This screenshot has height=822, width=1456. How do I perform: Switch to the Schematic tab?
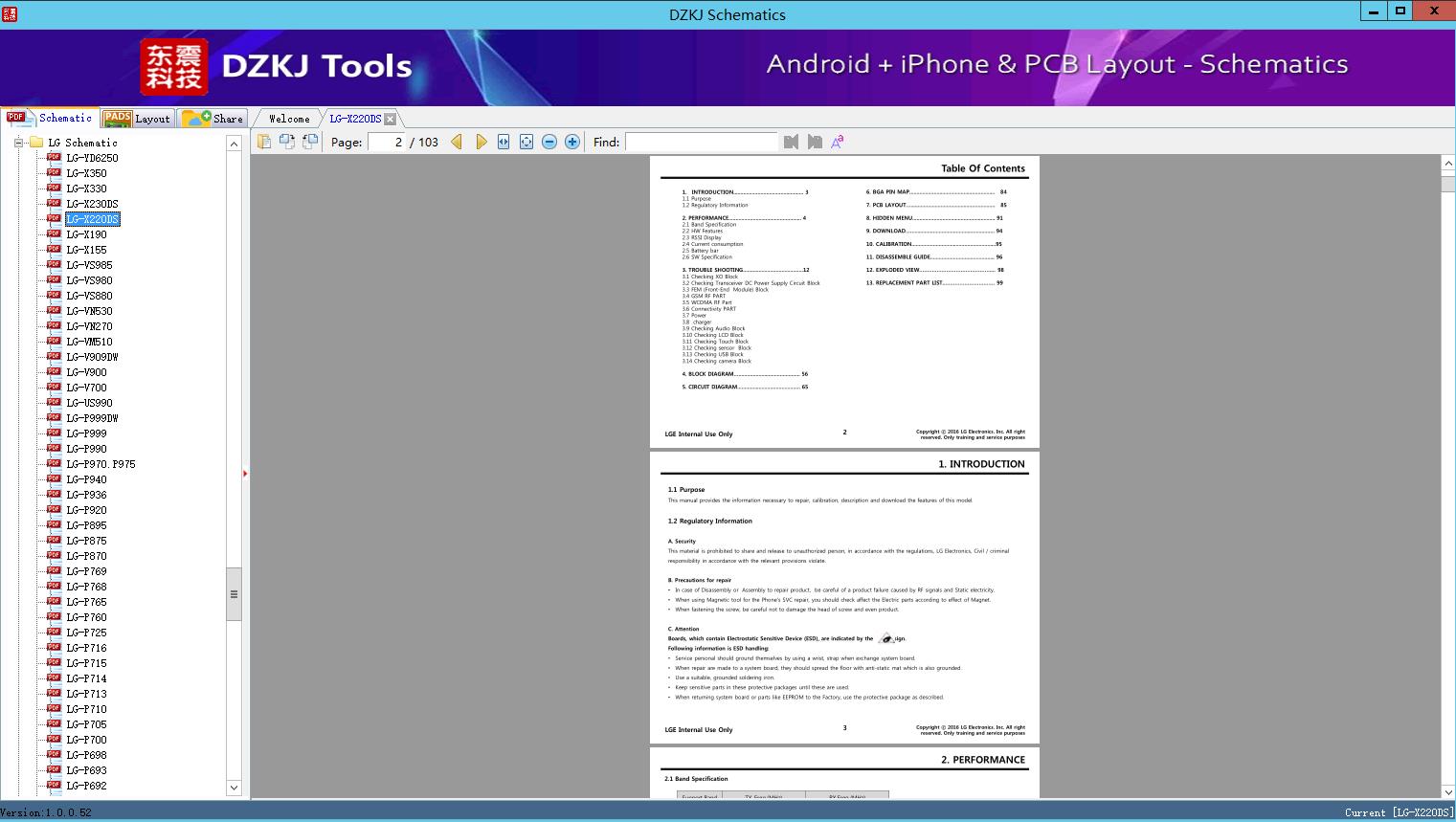50,118
